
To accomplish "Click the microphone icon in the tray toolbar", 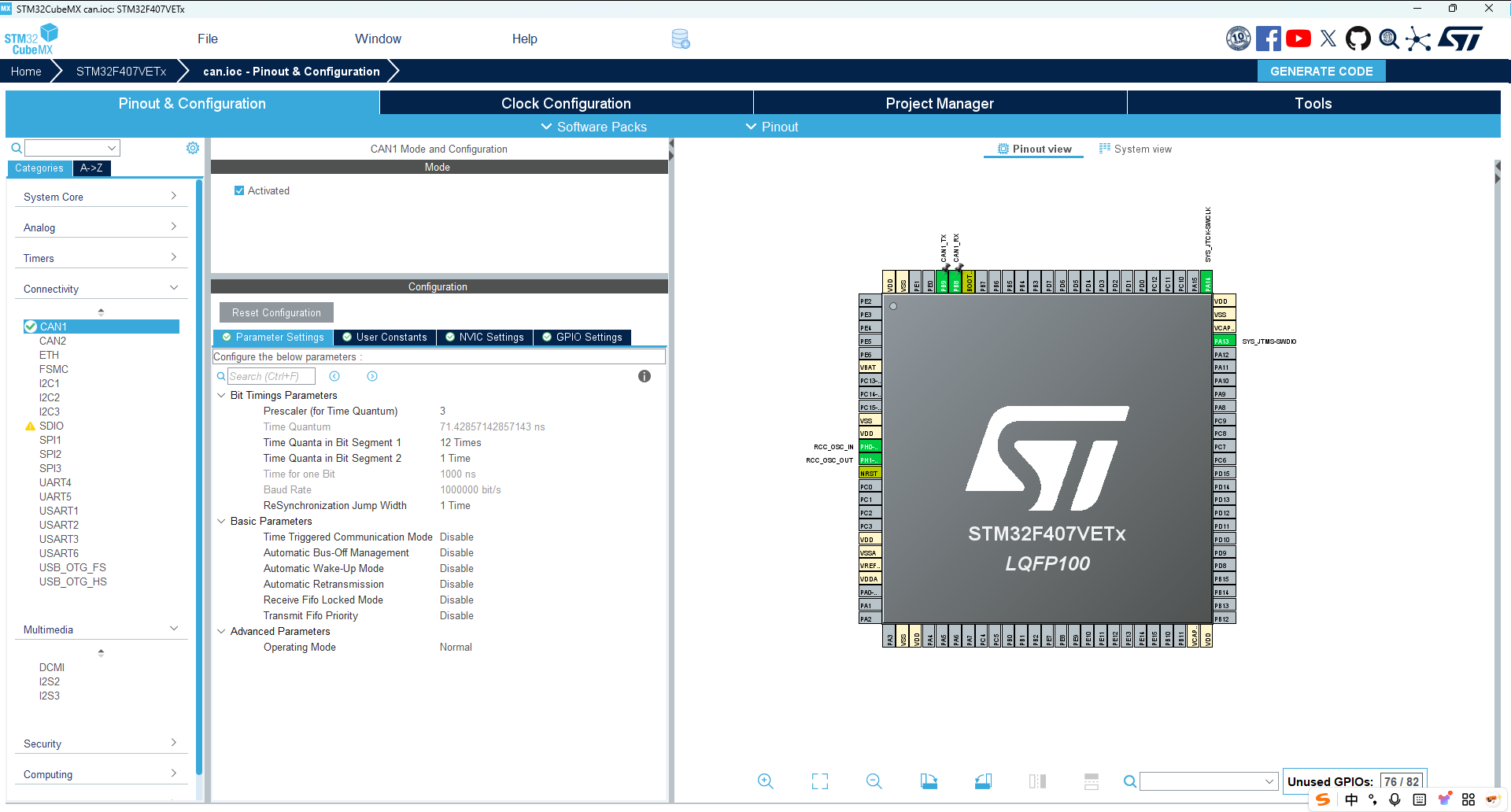I will click(1395, 799).
